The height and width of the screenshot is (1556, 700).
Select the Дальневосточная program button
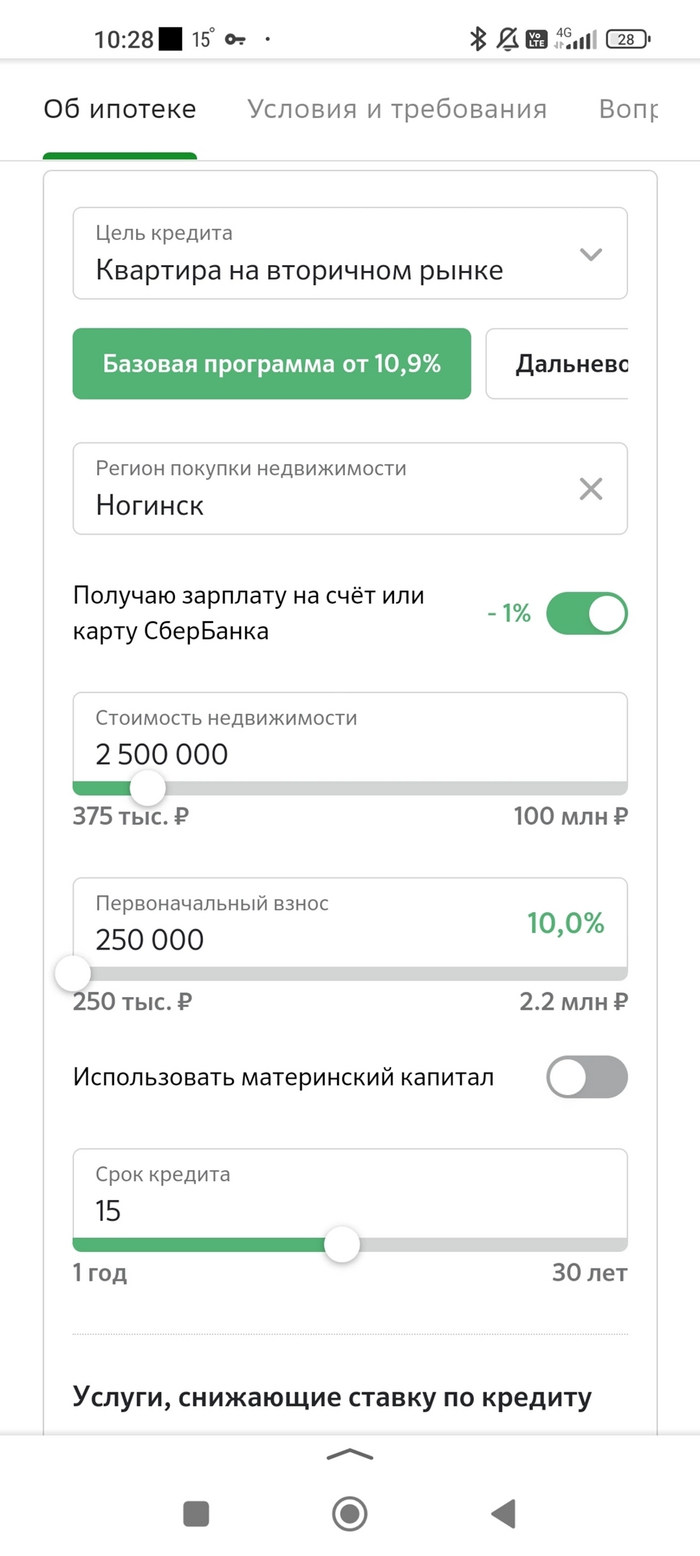point(557,364)
